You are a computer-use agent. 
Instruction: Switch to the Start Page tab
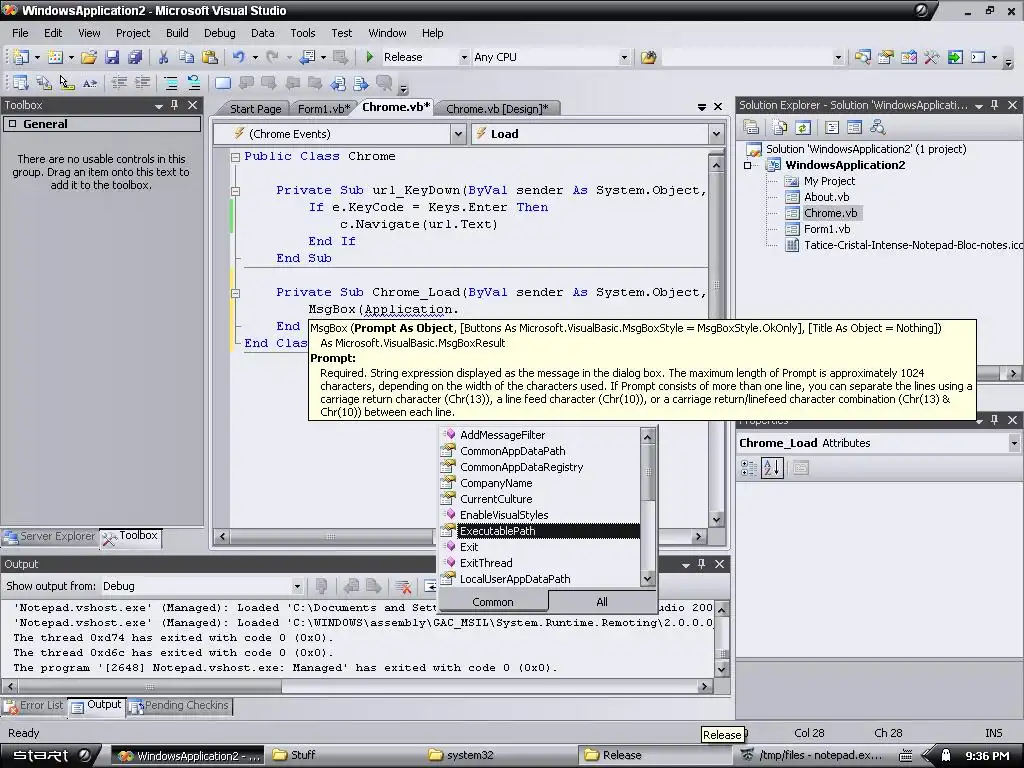click(255, 109)
